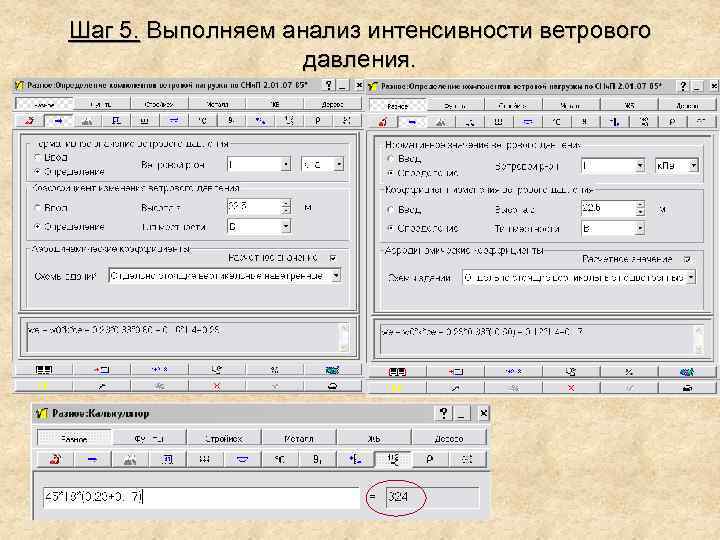This screenshot has height=540, width=720.
Task: Select the pressure Определение radio in right window
Action: pyautogui.click(x=391, y=173)
